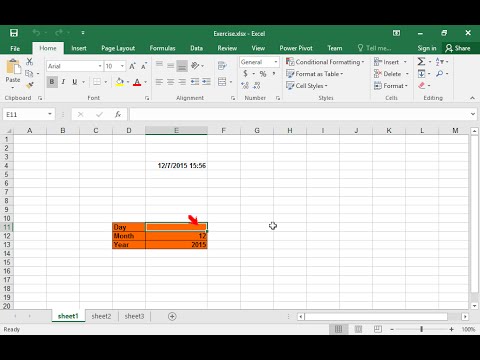480x360 pixels.
Task: Click the Insert Function fx icon
Action: point(118,114)
